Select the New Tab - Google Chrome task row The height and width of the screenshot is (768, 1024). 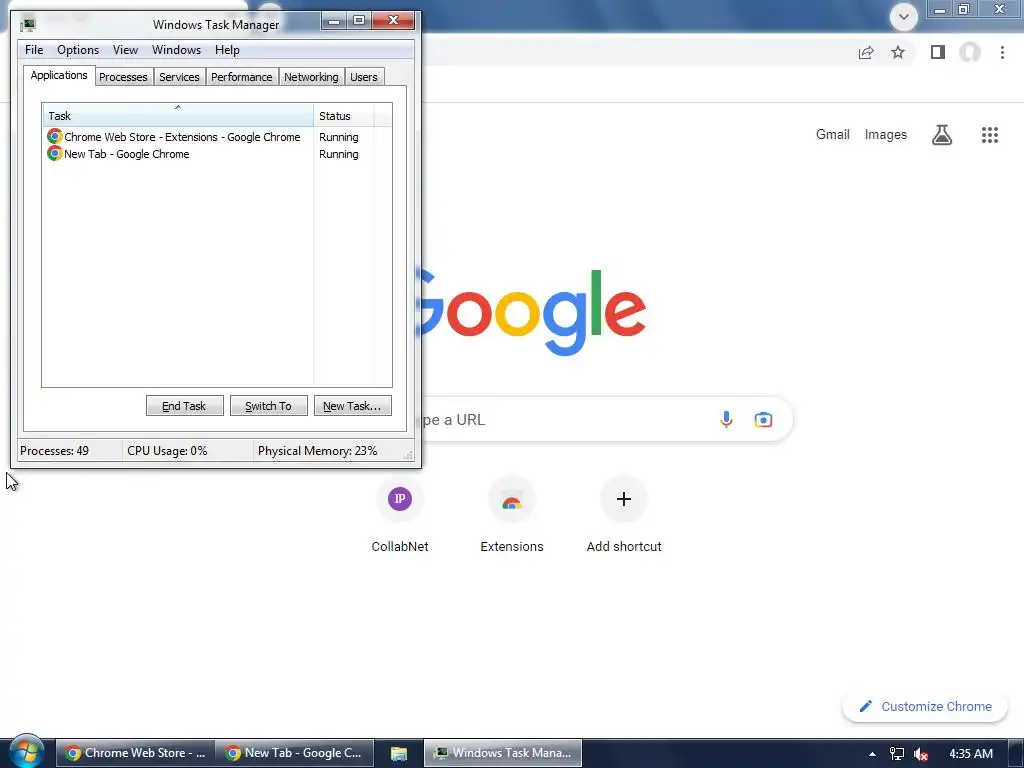(217, 153)
